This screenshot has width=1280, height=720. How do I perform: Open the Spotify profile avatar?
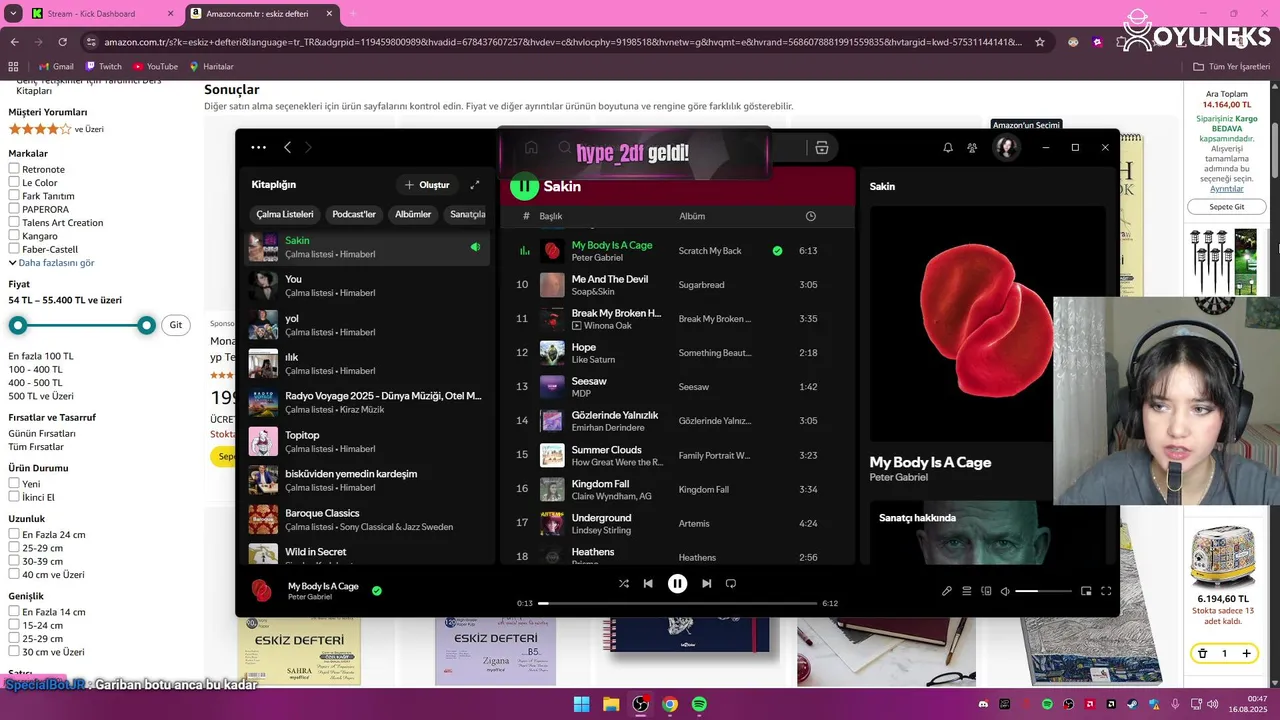[1006, 148]
